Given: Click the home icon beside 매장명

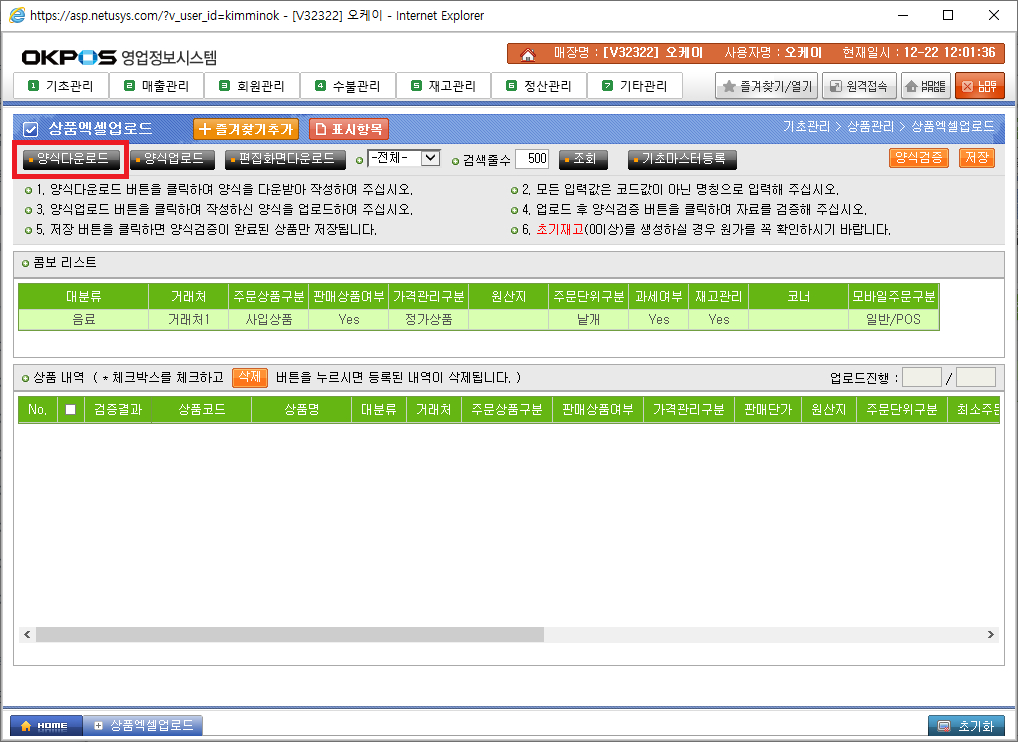Looking at the screenshot, I should coord(527,53).
